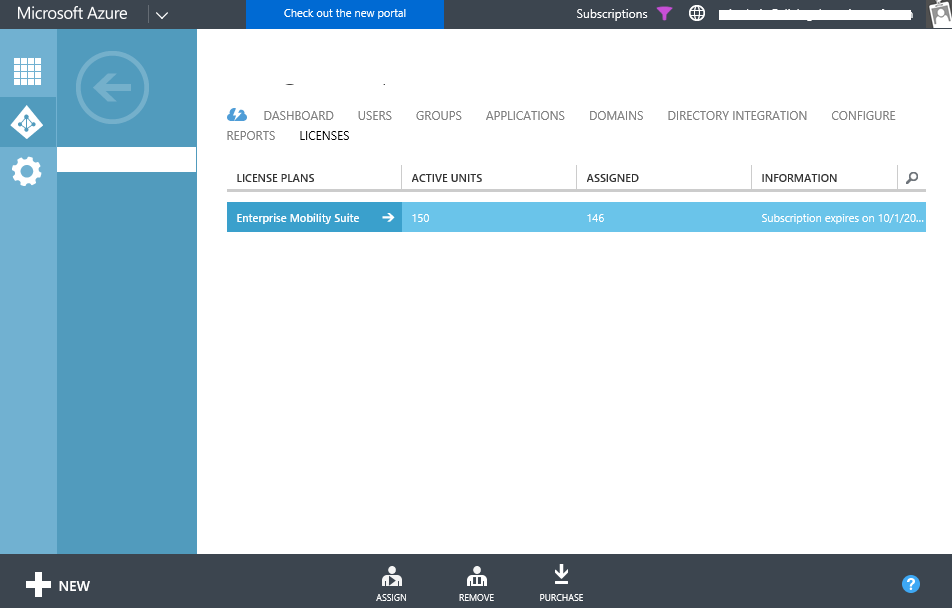Go back with the circular arrow

[112, 87]
